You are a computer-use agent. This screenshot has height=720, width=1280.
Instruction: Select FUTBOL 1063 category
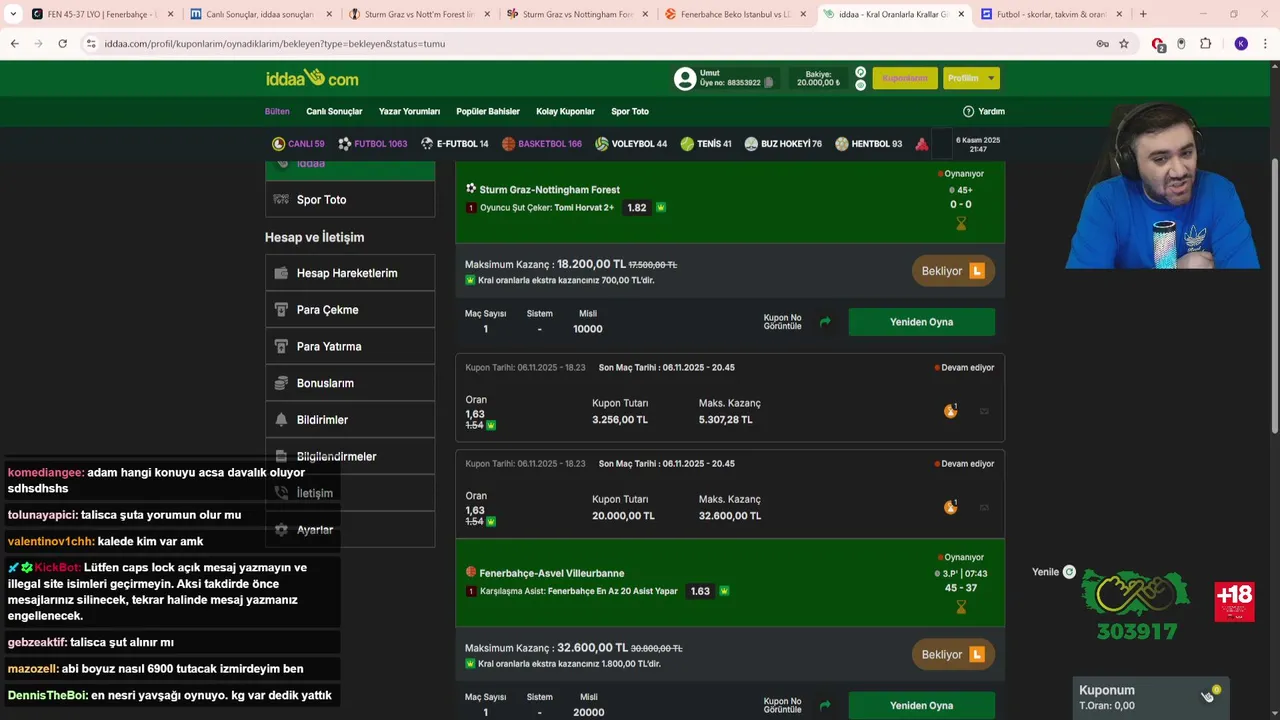[x=373, y=144]
